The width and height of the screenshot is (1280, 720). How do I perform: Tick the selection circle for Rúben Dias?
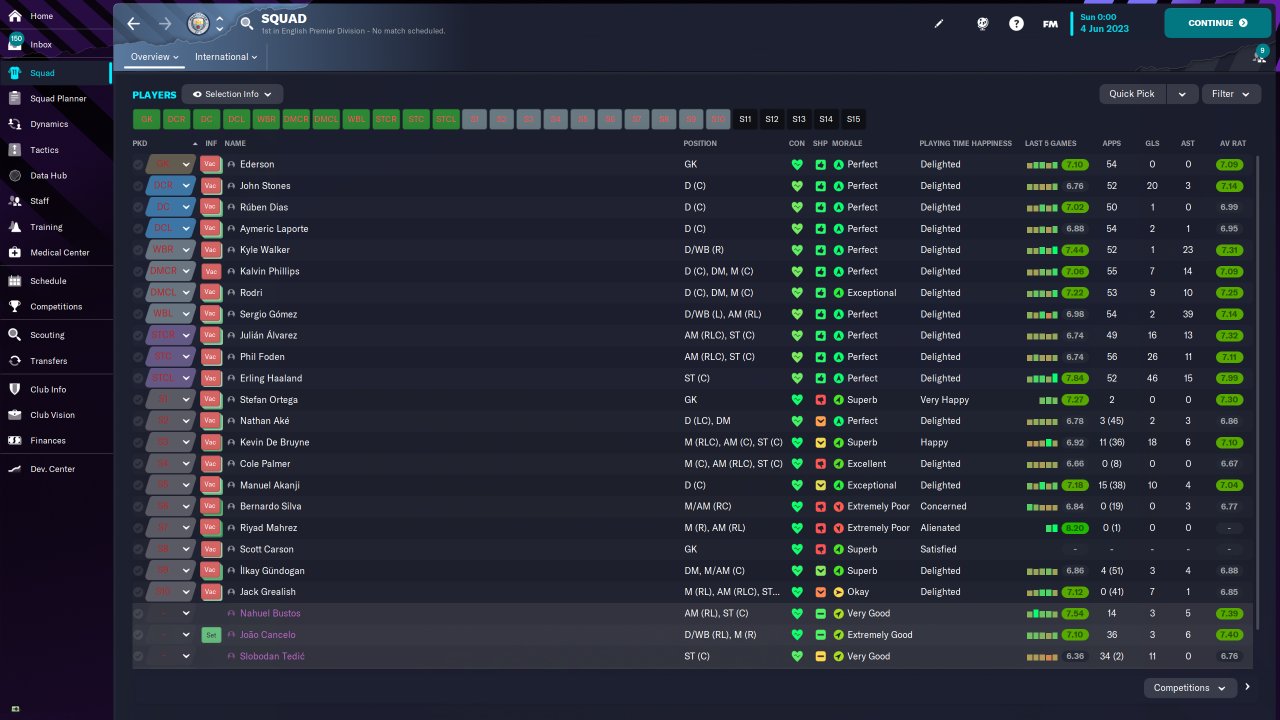pyautogui.click(x=138, y=207)
